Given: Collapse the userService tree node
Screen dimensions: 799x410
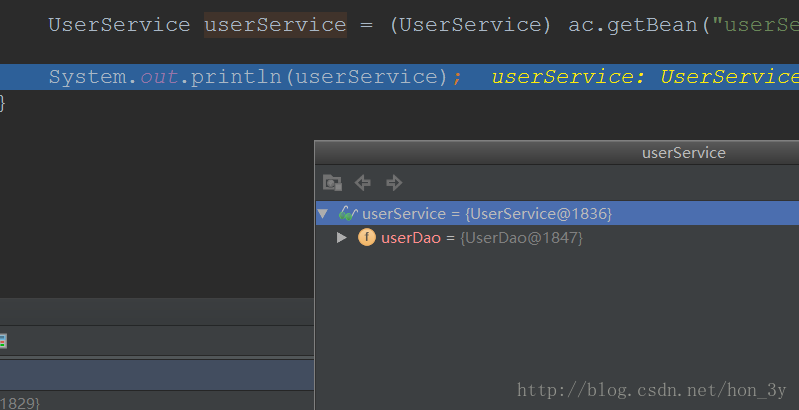Looking at the screenshot, I should coord(323,213).
